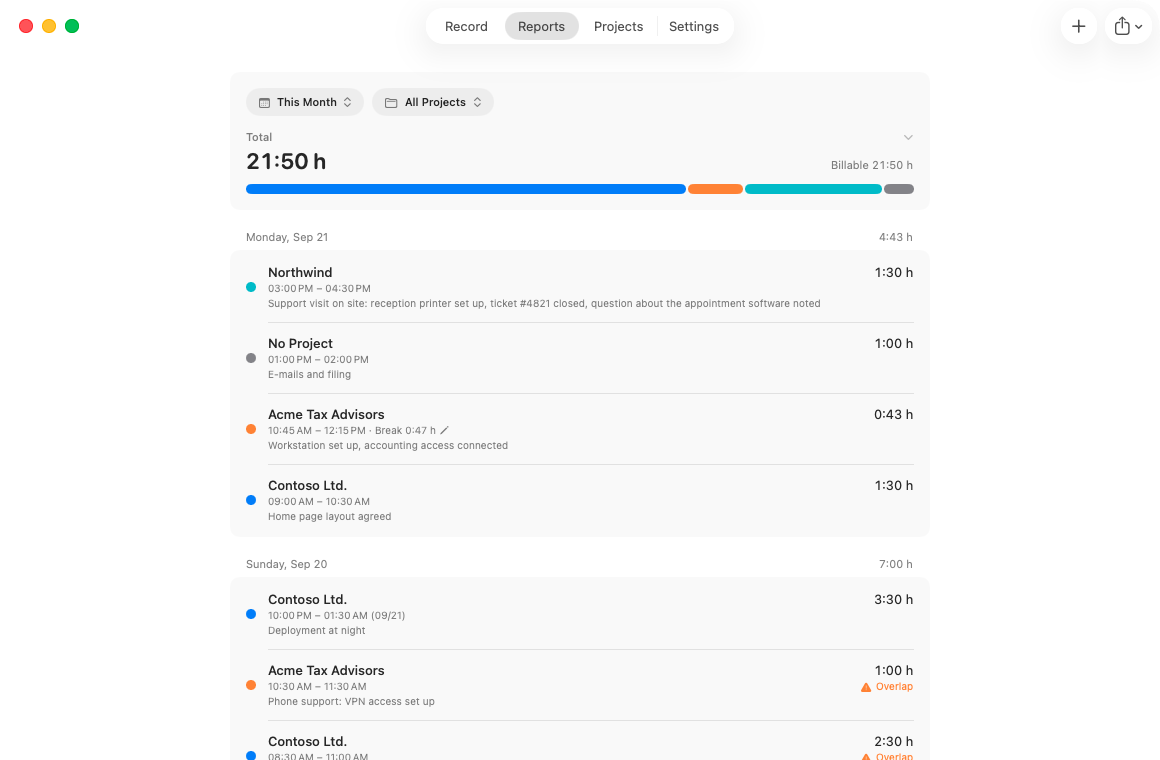This screenshot has width=1160, height=760.
Task: Click the 3:30 h Contoso duration
Action: [x=894, y=600]
